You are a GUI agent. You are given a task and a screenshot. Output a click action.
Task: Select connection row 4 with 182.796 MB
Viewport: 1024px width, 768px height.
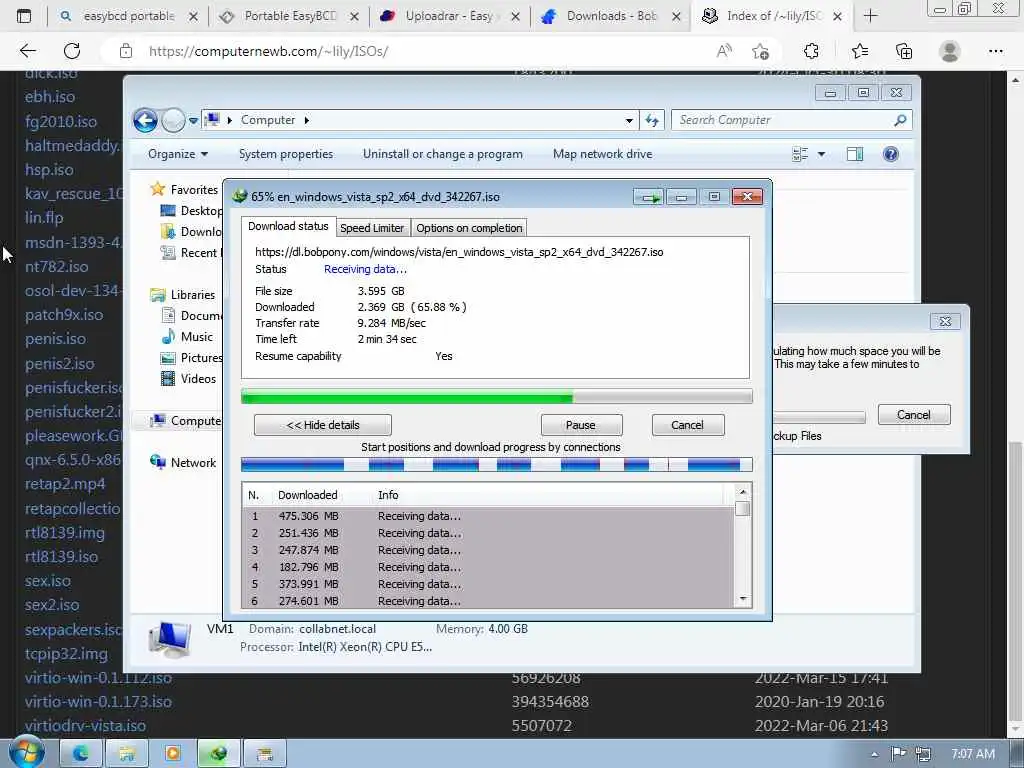[488, 567]
